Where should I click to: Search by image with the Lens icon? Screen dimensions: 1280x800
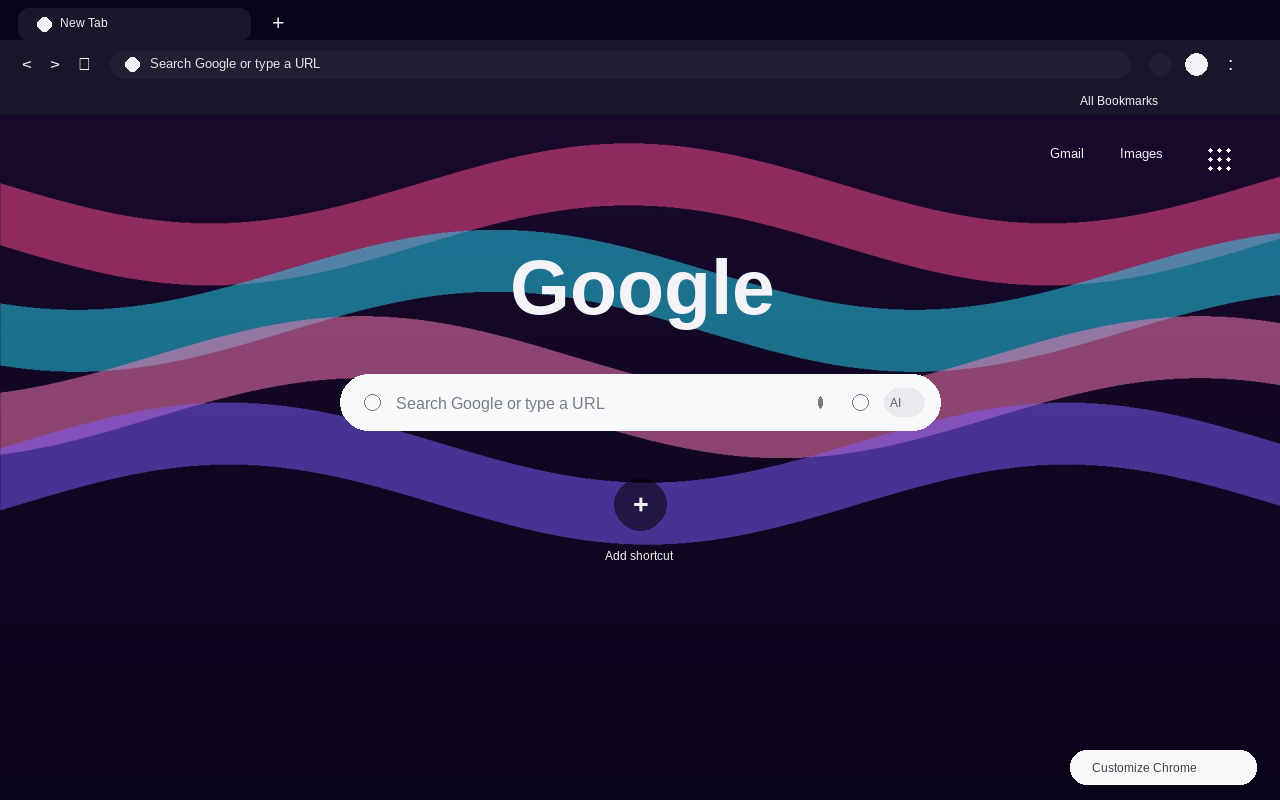(x=860, y=402)
